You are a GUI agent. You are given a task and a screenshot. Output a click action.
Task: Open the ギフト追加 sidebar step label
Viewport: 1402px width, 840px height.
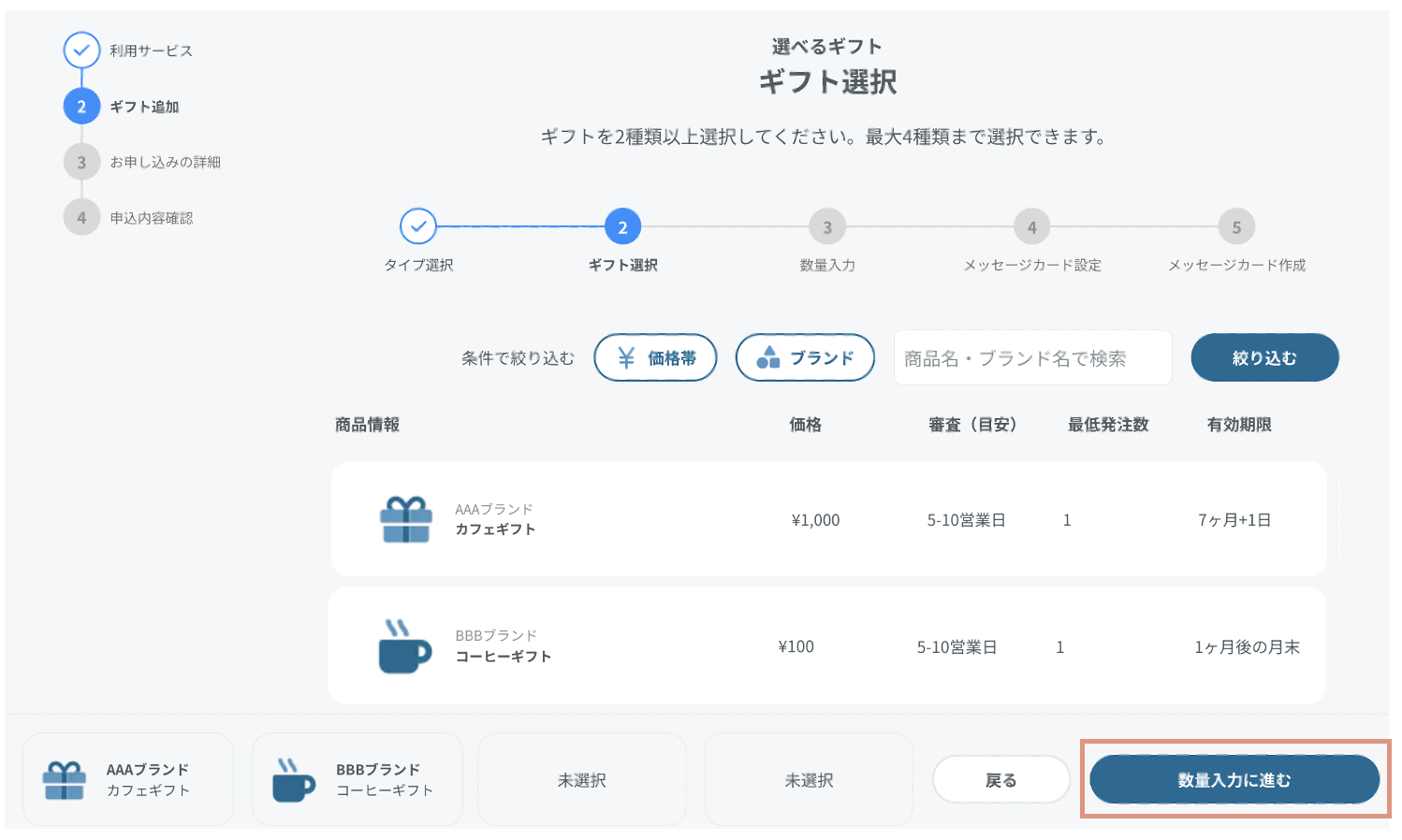click(144, 107)
